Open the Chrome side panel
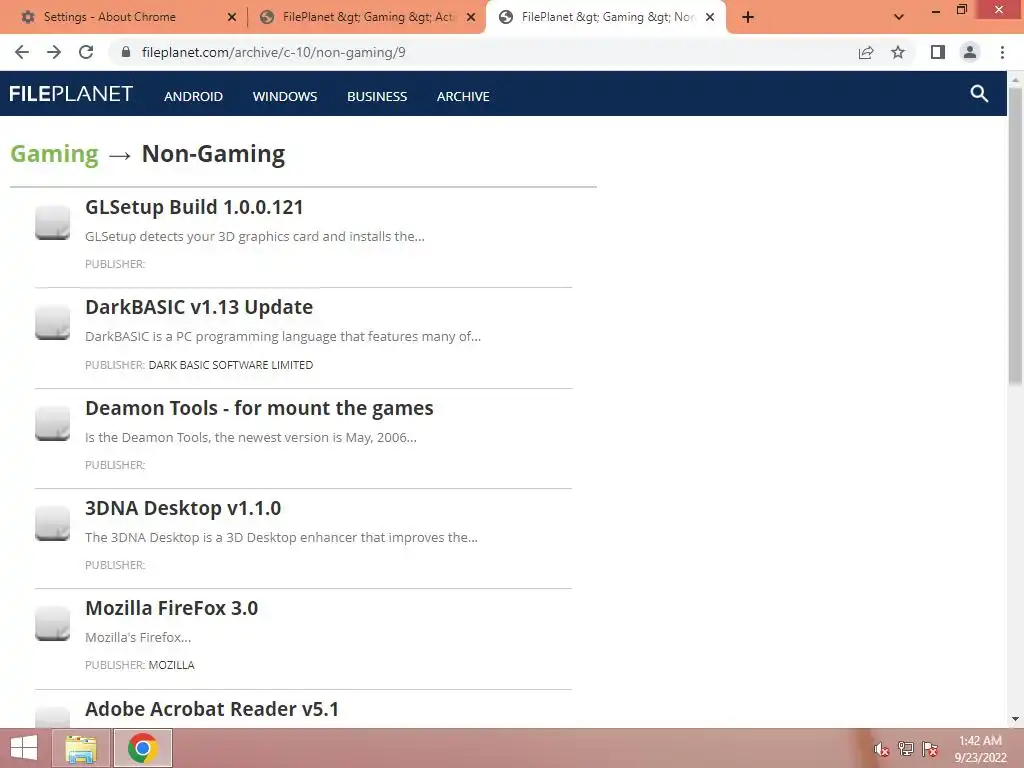Image resolution: width=1024 pixels, height=768 pixels. [938, 52]
